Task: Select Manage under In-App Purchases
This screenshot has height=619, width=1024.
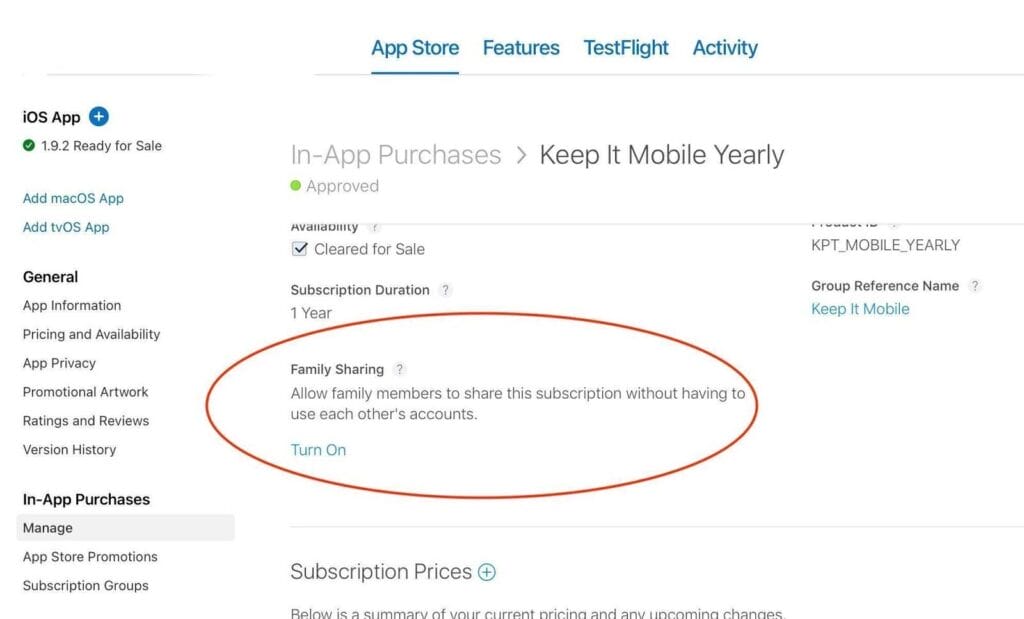Action: pyautogui.click(x=48, y=528)
